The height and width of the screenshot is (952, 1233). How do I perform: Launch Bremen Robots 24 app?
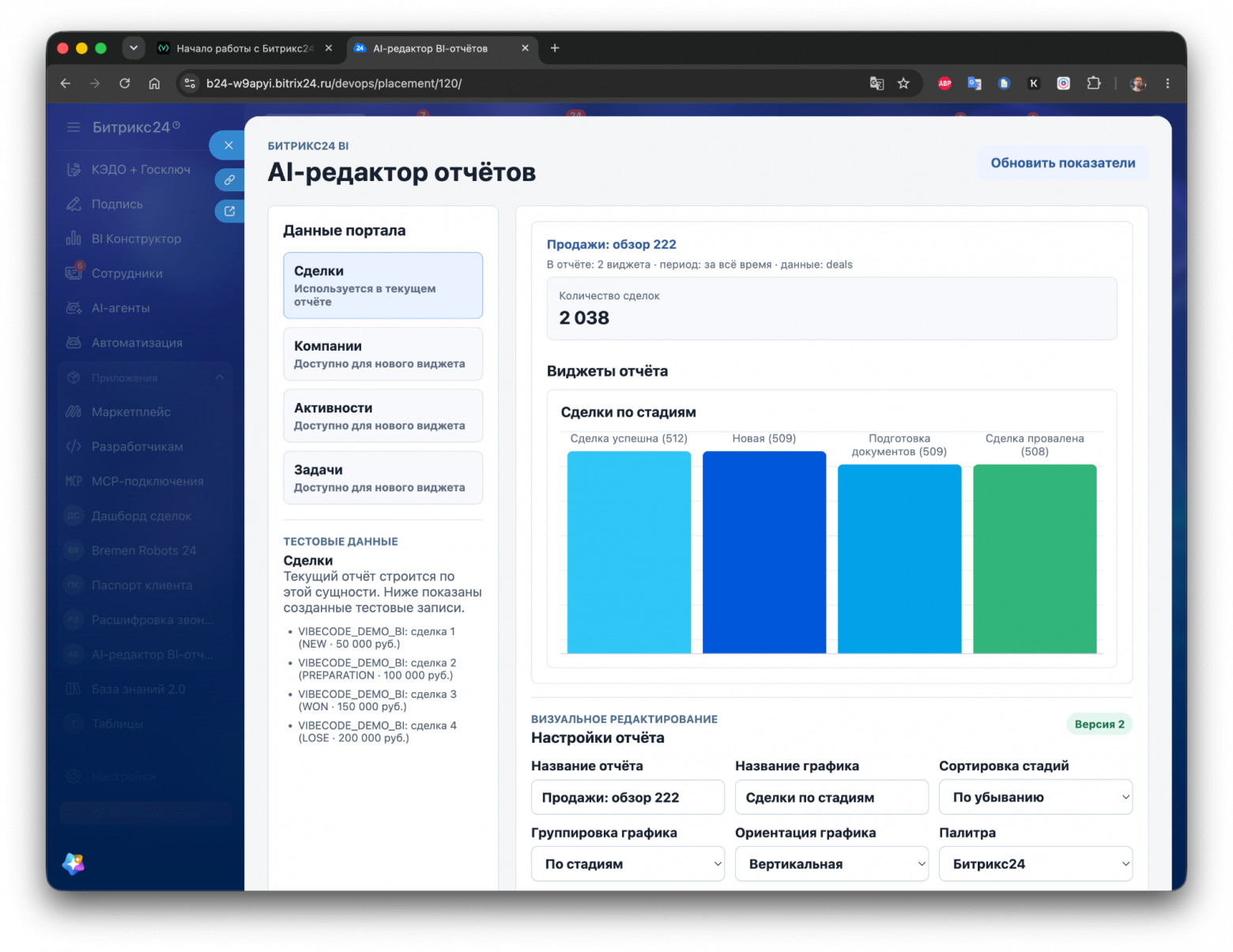(x=143, y=551)
